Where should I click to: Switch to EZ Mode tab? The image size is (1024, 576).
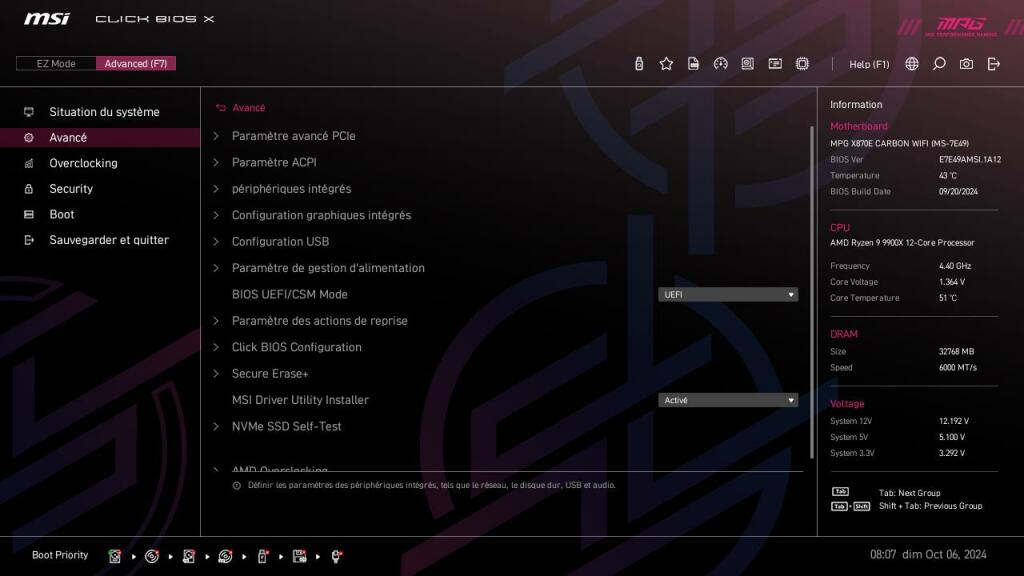55,63
